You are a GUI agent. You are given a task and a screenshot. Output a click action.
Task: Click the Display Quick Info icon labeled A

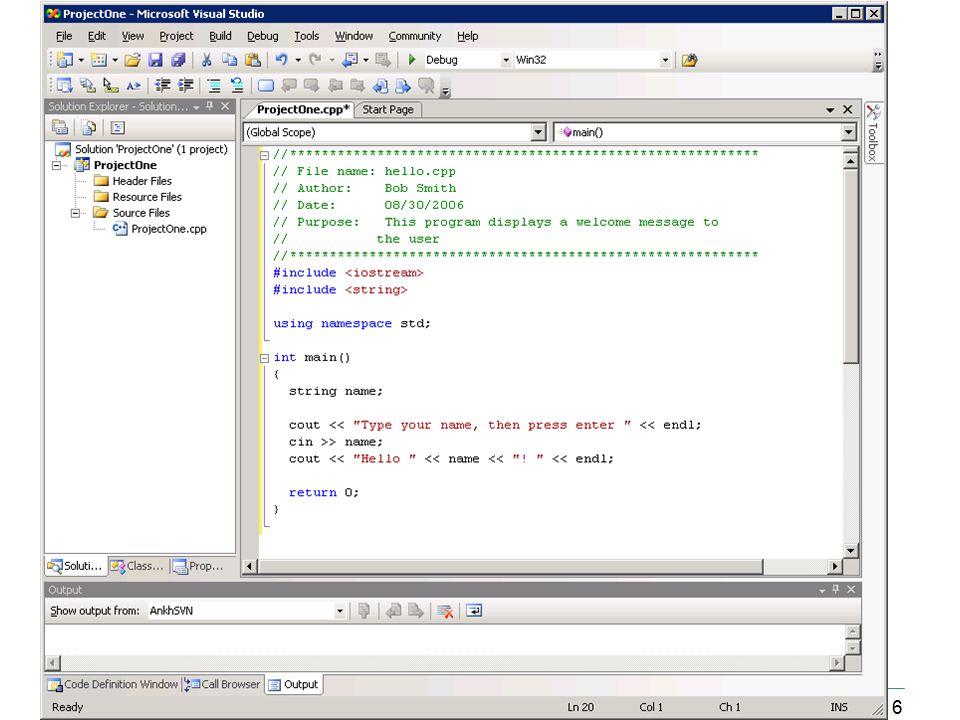133,86
